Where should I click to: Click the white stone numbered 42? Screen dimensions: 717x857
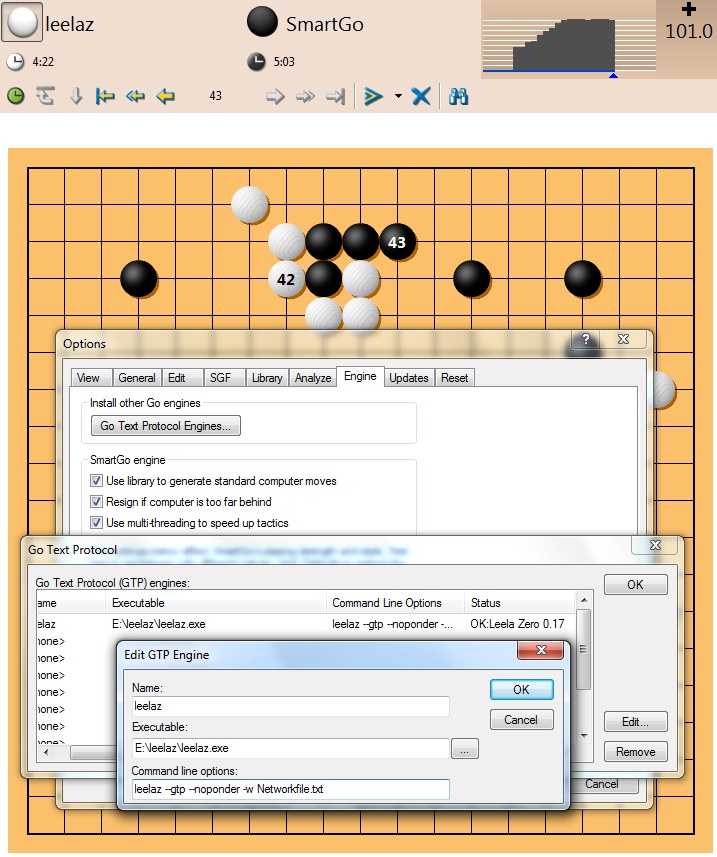(286, 279)
